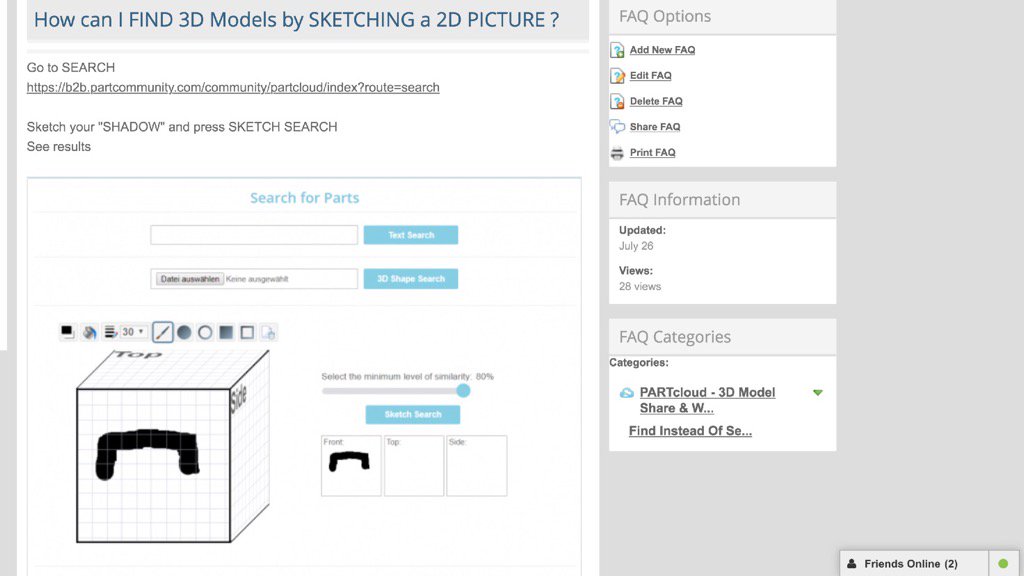Select the Front view sketch thumbnail

click(351, 466)
